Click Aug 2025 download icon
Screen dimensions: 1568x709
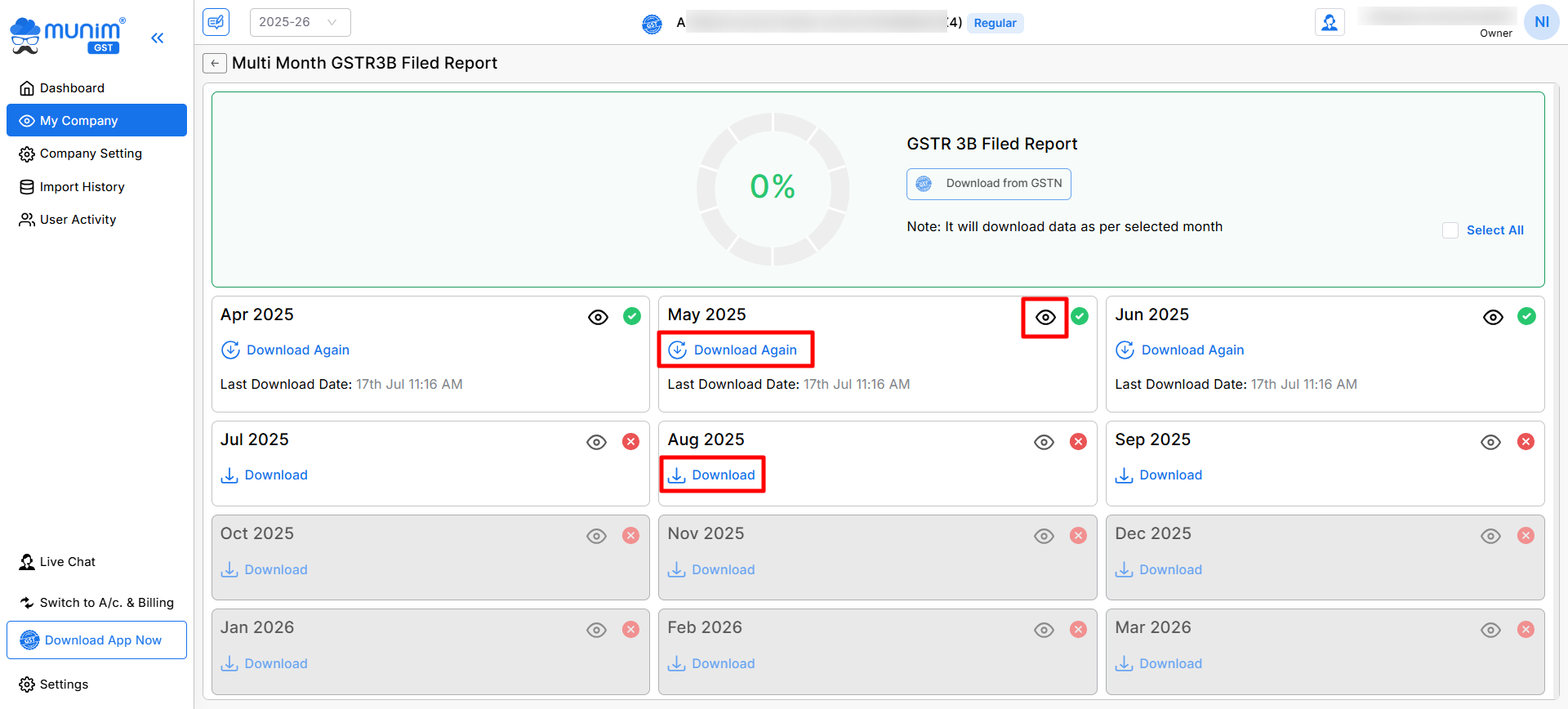coord(677,475)
